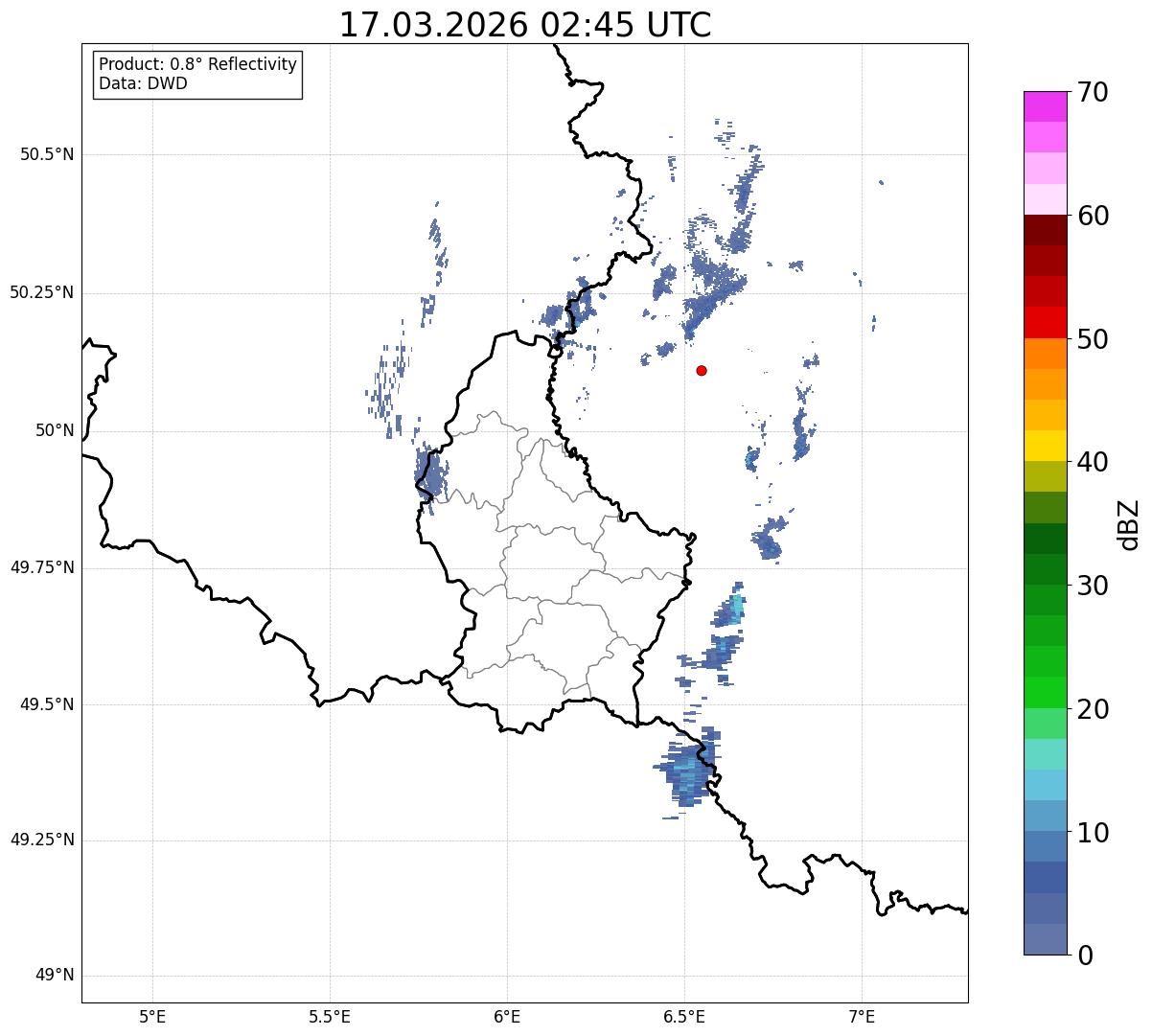Pick the dark maroon swatch just below 60
The width and height of the screenshot is (1152, 1036).
pos(1045,230)
